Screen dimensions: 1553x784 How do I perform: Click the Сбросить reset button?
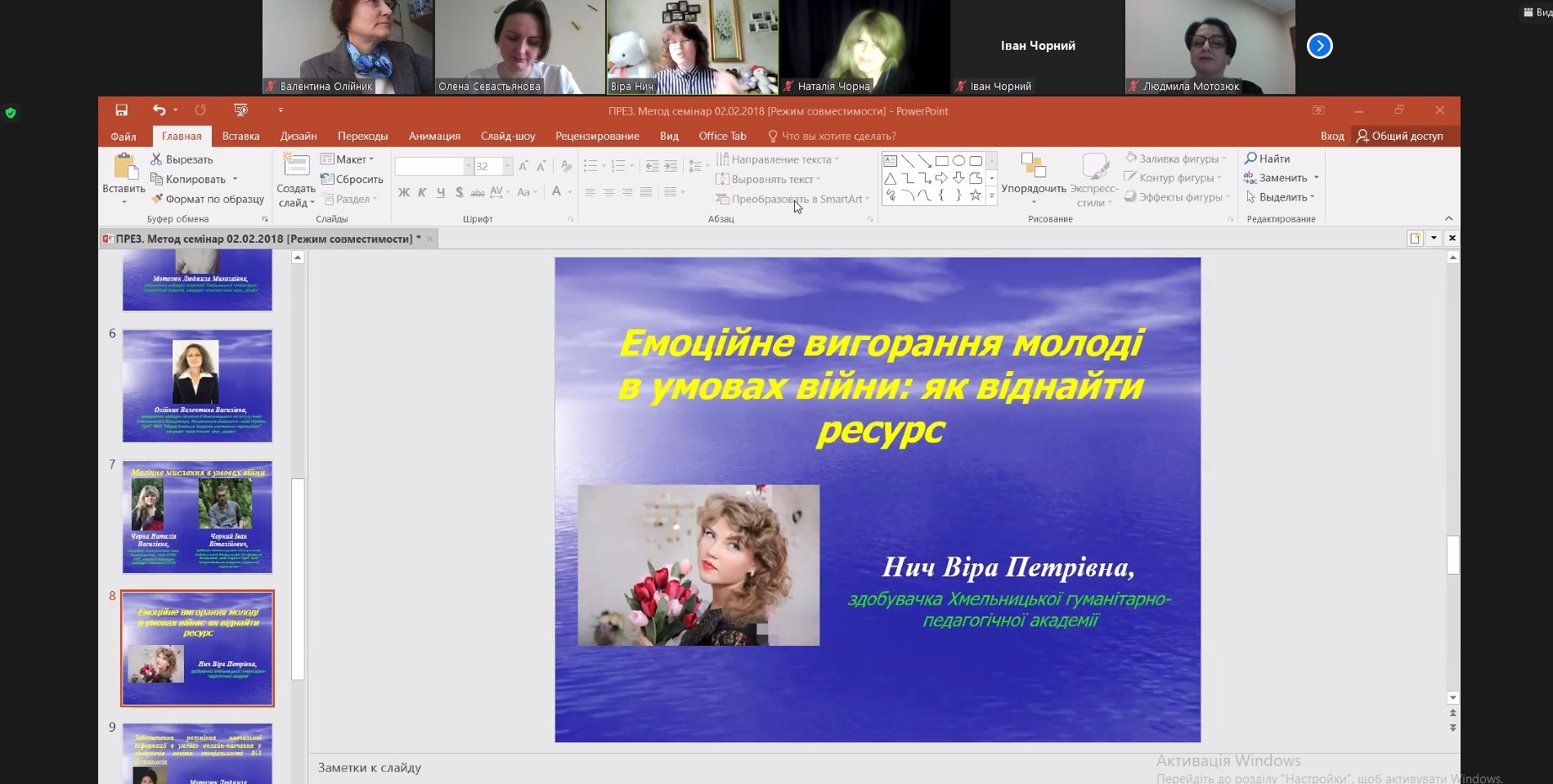coord(352,179)
